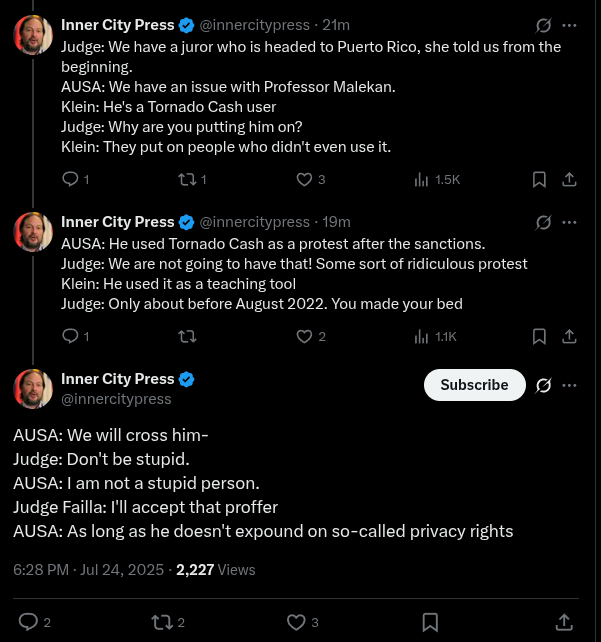The width and height of the screenshot is (601, 642).
Task: Like the tweet posted 19m ago
Action: [305, 336]
